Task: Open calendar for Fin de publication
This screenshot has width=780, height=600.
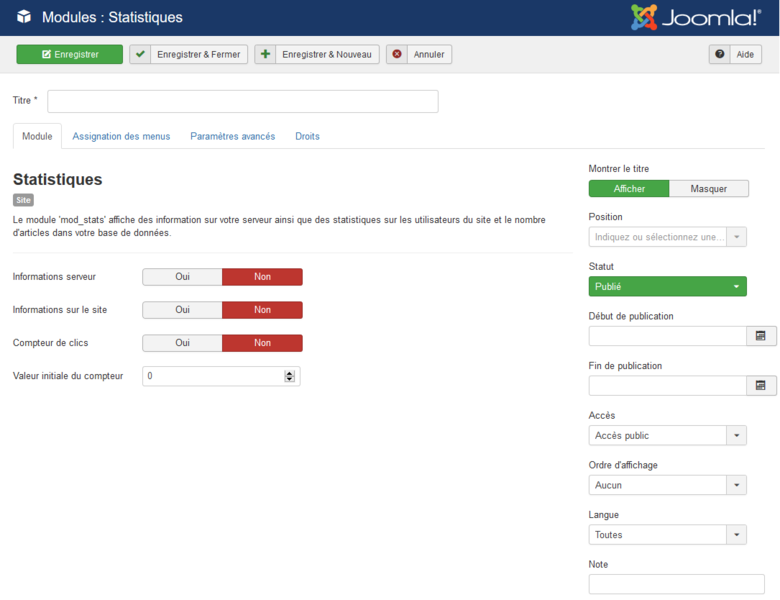Action: point(761,386)
